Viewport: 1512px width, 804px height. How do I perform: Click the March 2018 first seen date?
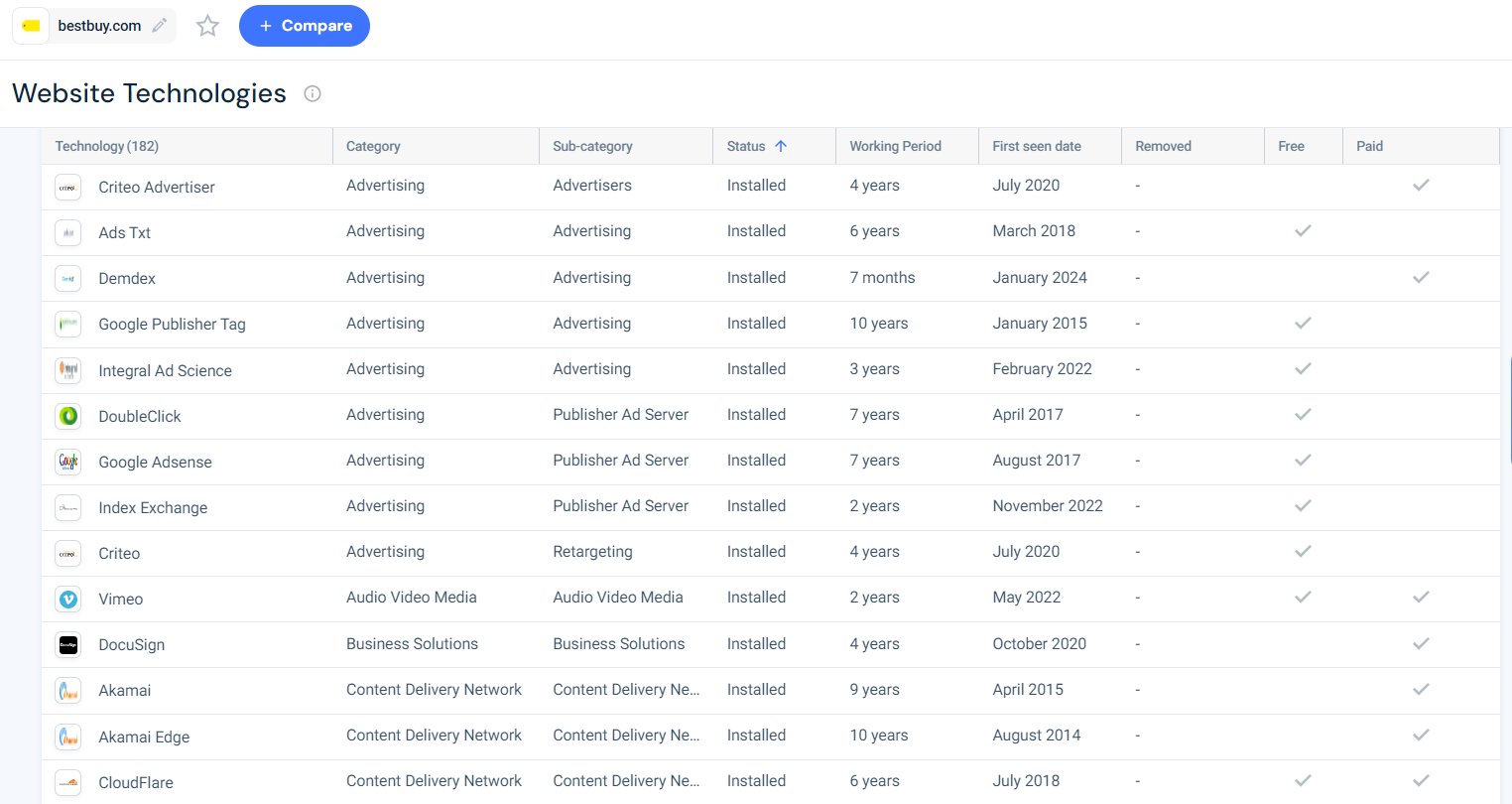(1034, 230)
